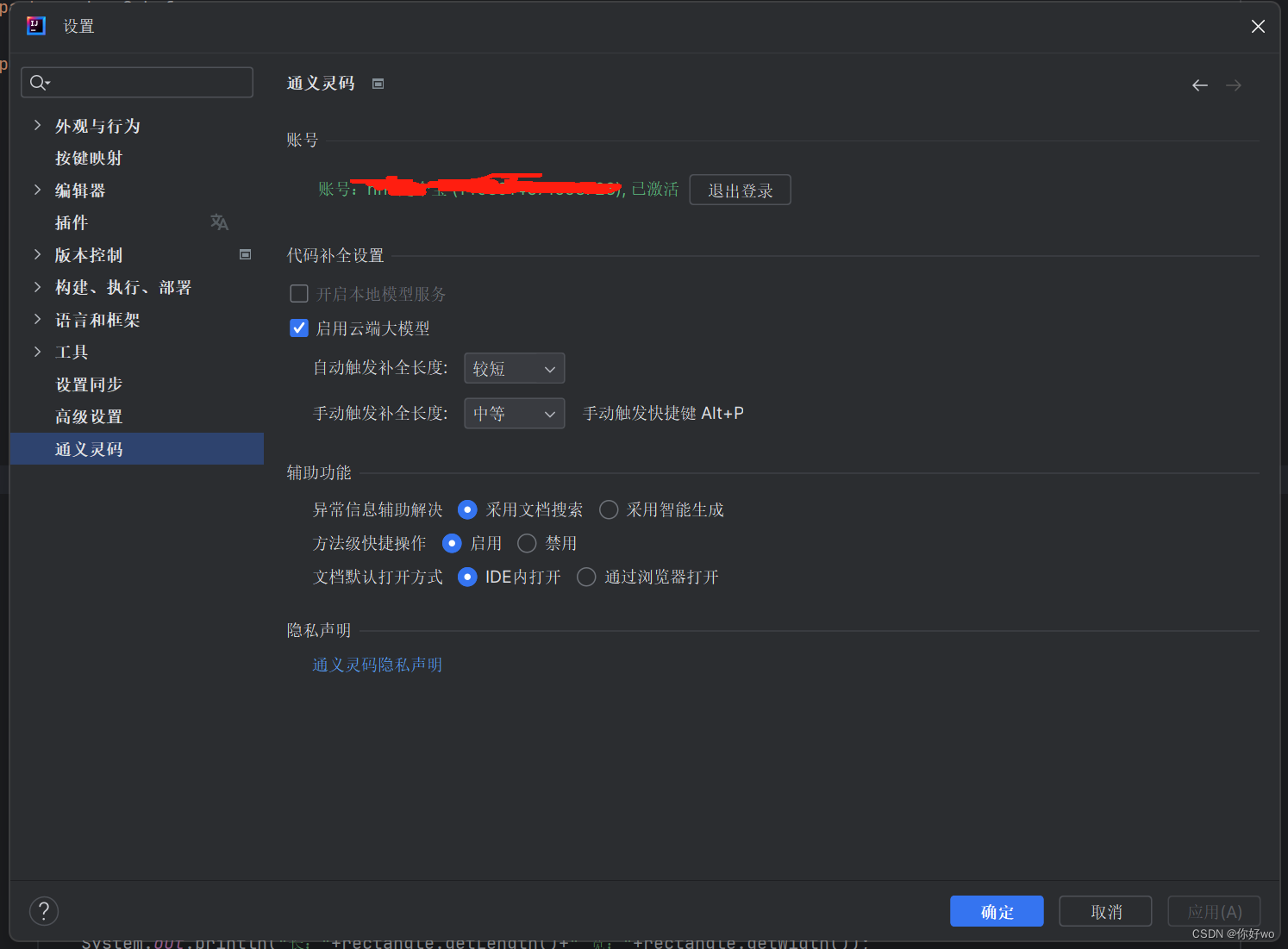This screenshot has height=949, width=1288.
Task: Choose 禁用 for 方法级快捷操作
Action: 527,543
